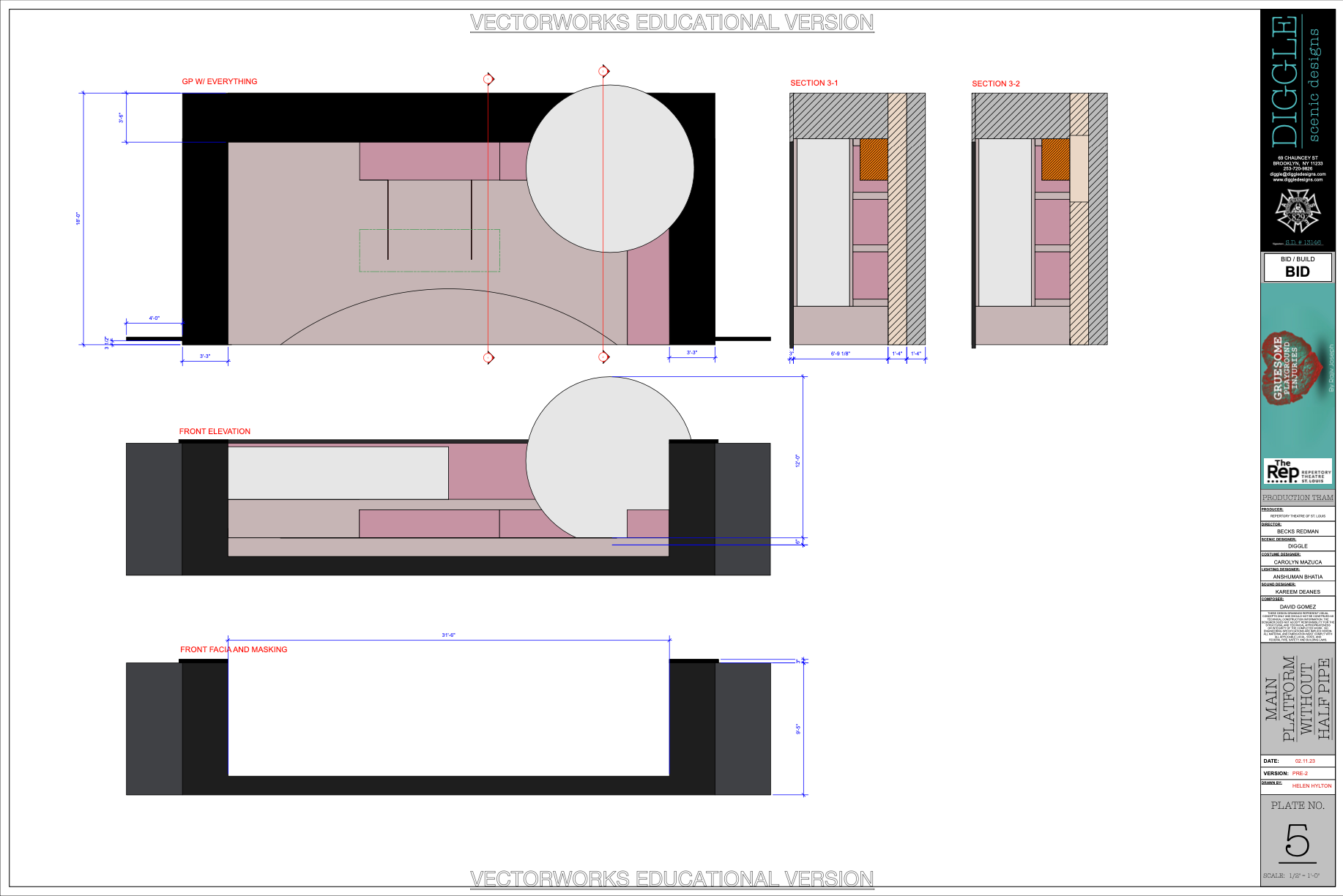Click the composer 'DAVID GOMEZ'
The height and width of the screenshot is (896, 1343).
1298,607
